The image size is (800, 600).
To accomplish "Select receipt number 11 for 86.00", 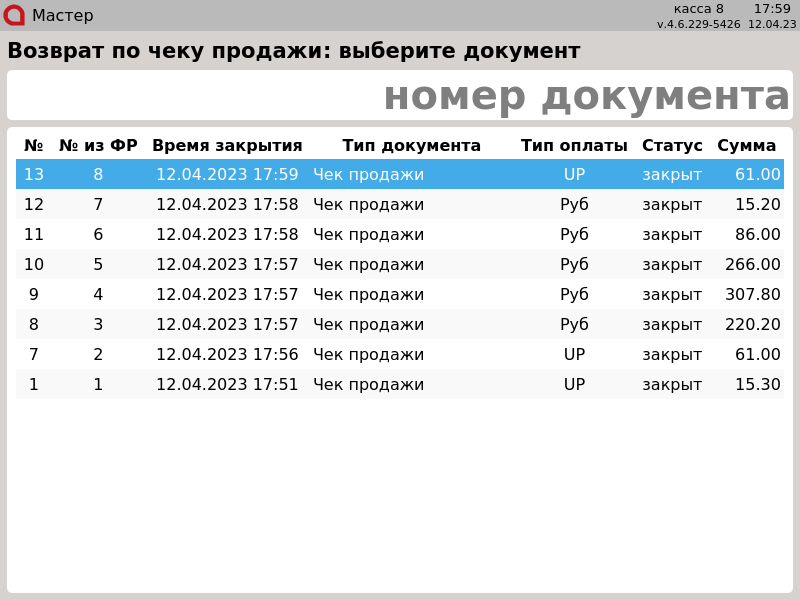I will point(400,235).
